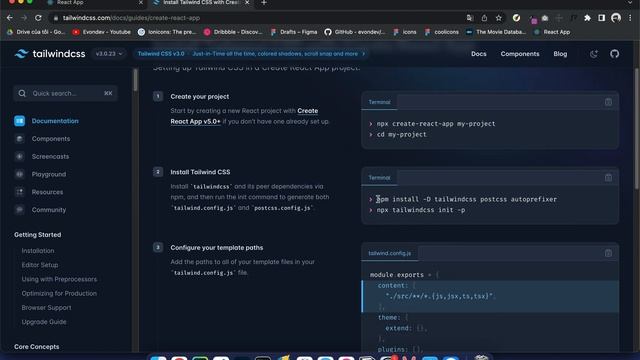
Task: Open the Create React App v5.0+ link
Action: click(244, 116)
